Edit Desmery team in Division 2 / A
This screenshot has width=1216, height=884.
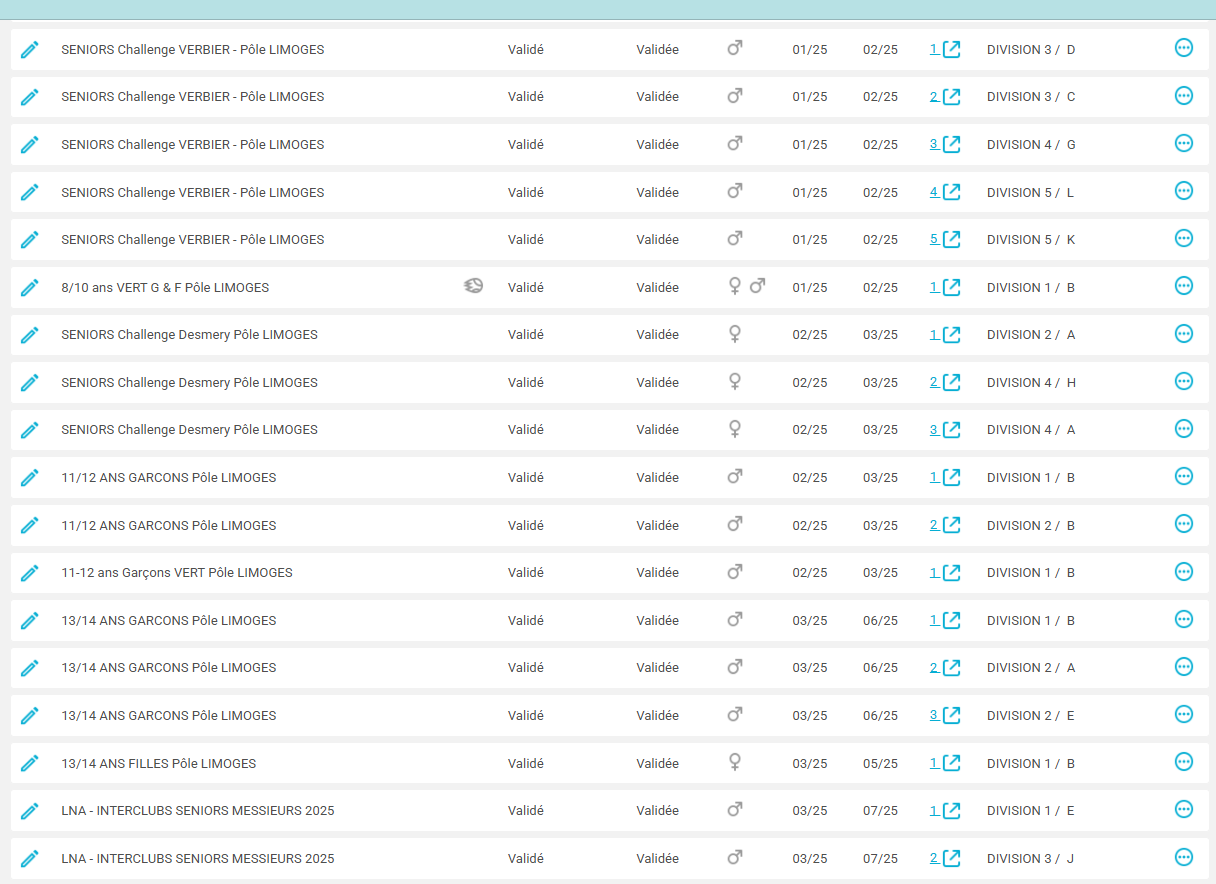[x=30, y=335]
